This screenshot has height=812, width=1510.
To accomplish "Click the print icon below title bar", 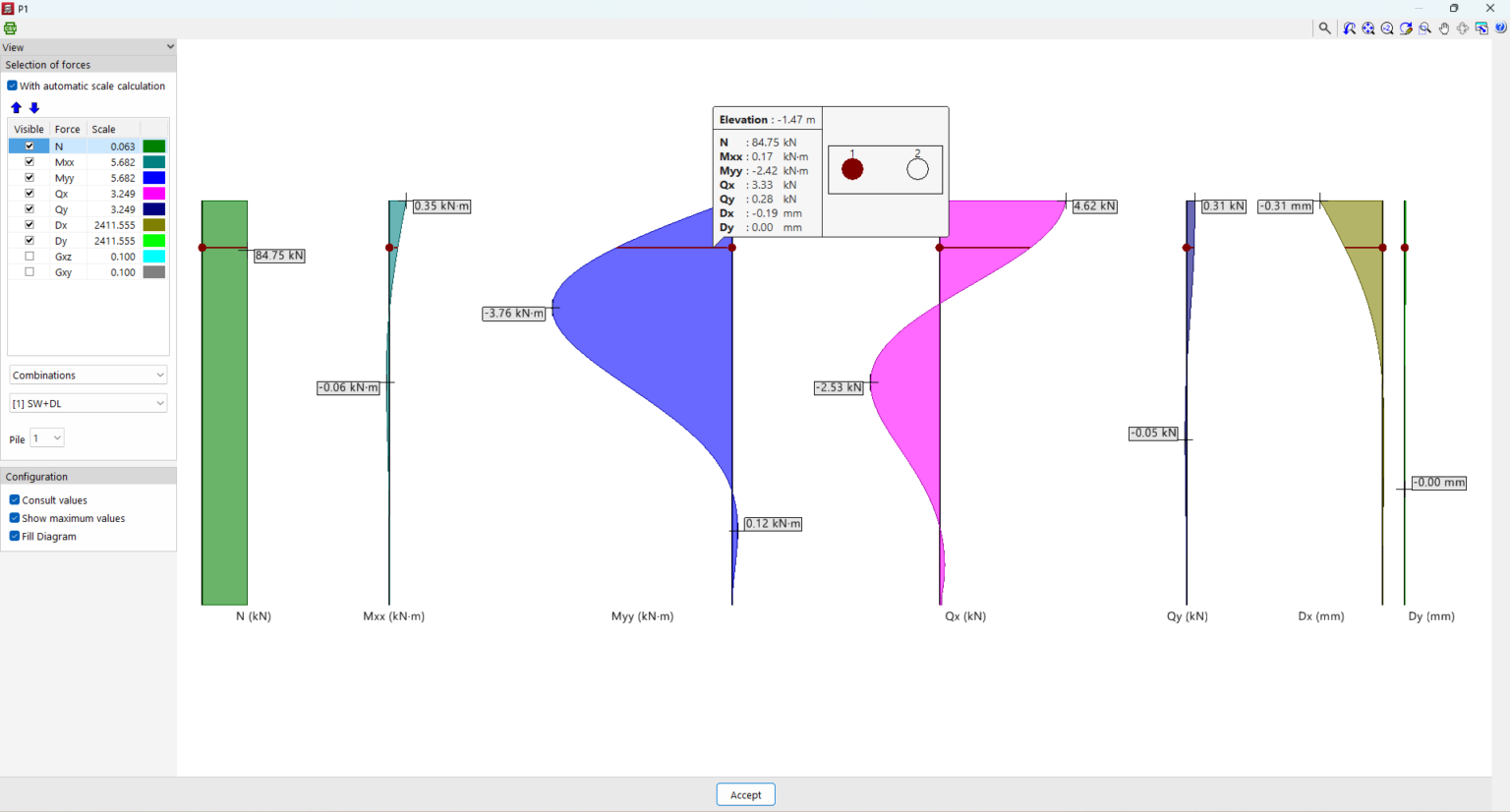I will tap(11, 29).
